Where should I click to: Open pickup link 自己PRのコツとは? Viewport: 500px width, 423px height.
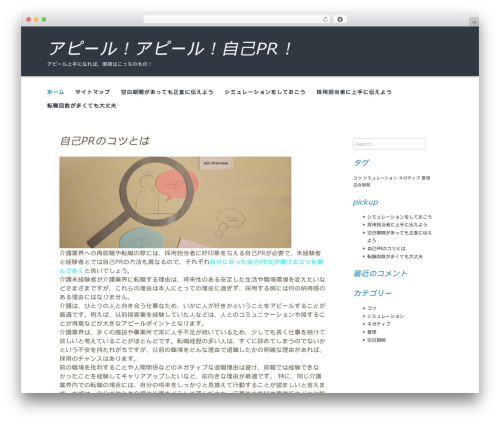[x=386, y=248]
